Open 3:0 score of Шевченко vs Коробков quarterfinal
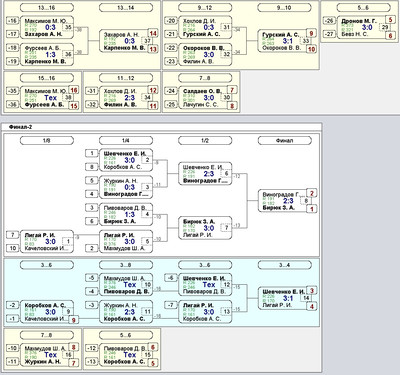 [130, 160]
